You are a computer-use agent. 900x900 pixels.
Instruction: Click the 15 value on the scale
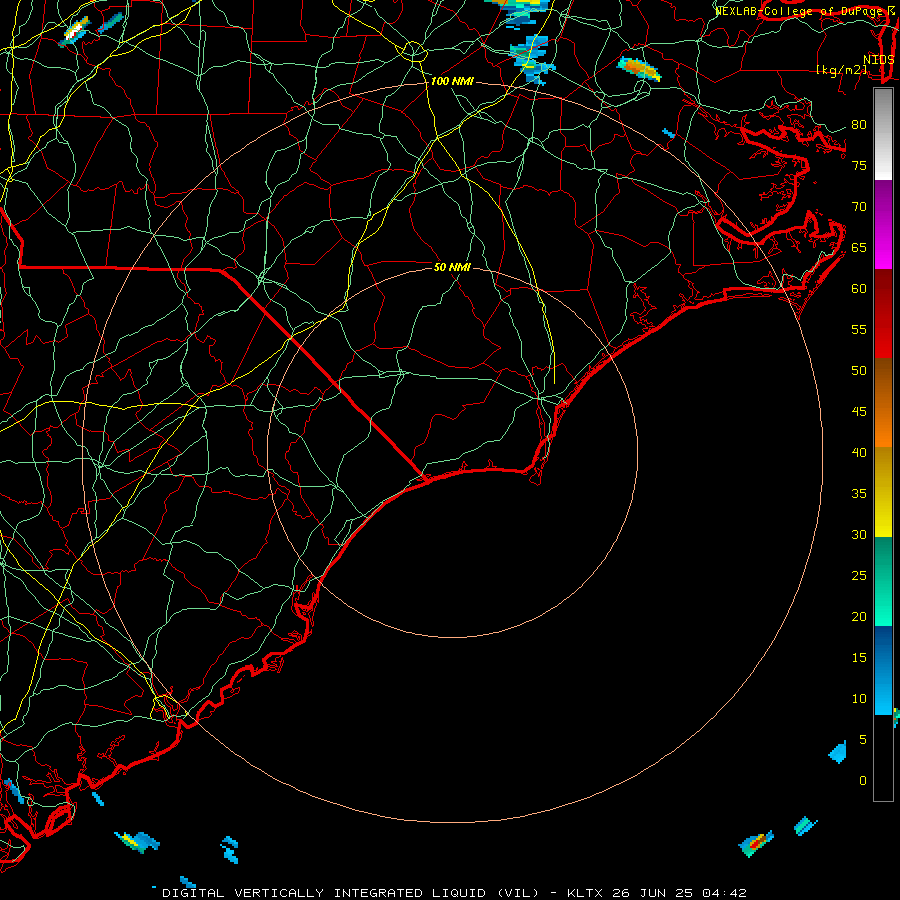coord(859,658)
